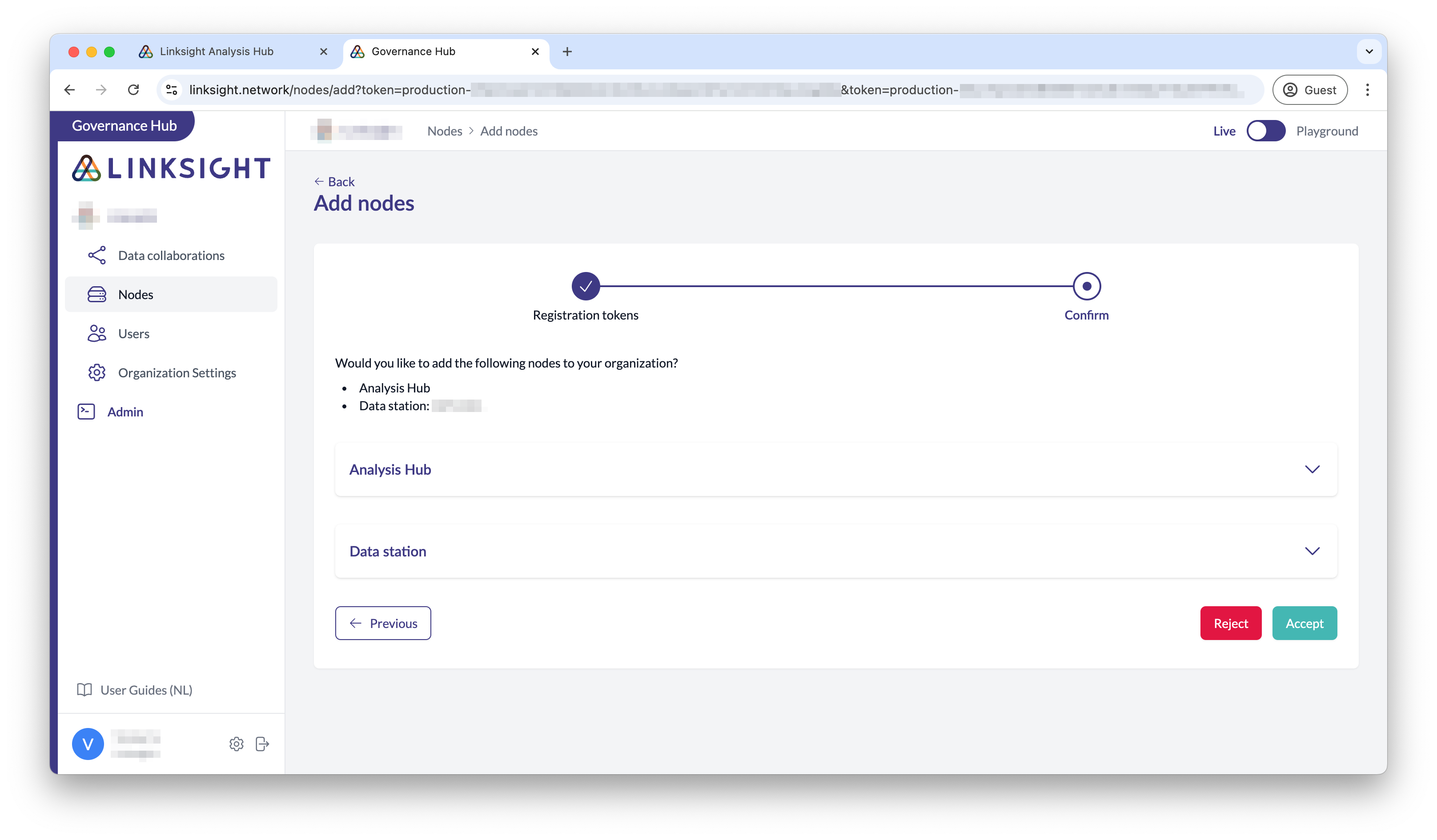The height and width of the screenshot is (840, 1437).
Task: Click the Users people icon
Action: click(97, 333)
